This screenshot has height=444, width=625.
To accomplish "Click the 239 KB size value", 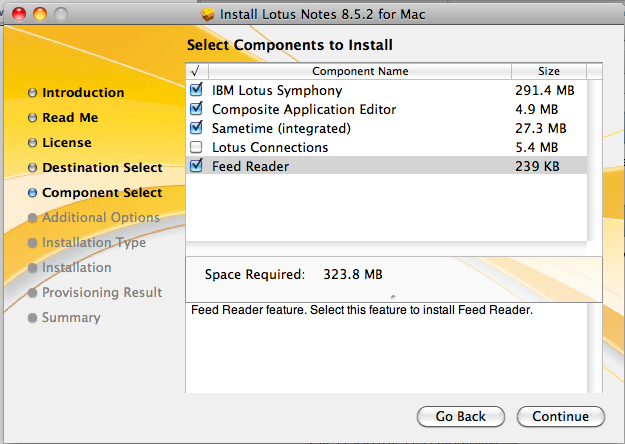I will tap(537, 166).
